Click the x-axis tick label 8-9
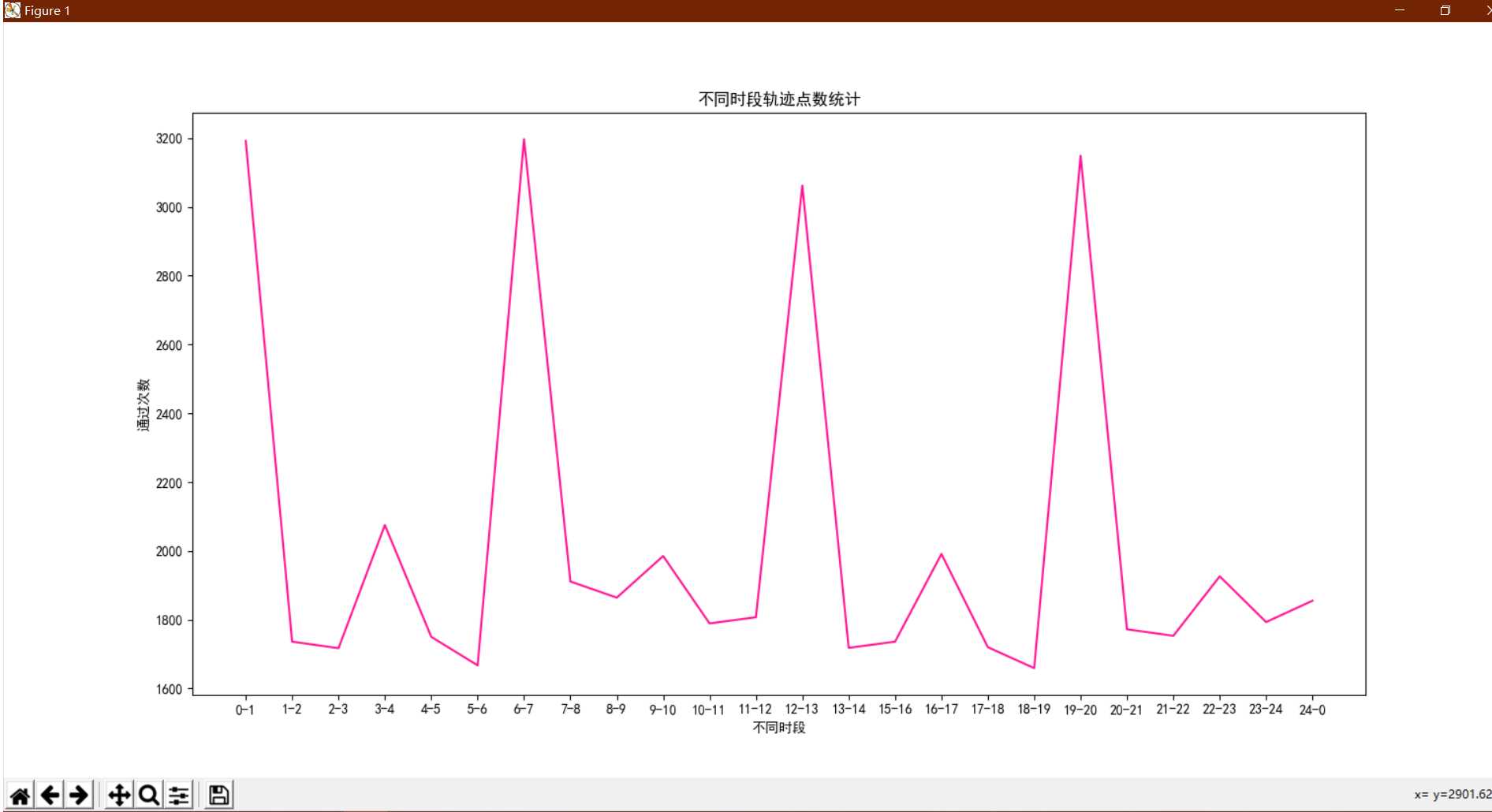This screenshot has height=812, width=1492. click(x=616, y=709)
